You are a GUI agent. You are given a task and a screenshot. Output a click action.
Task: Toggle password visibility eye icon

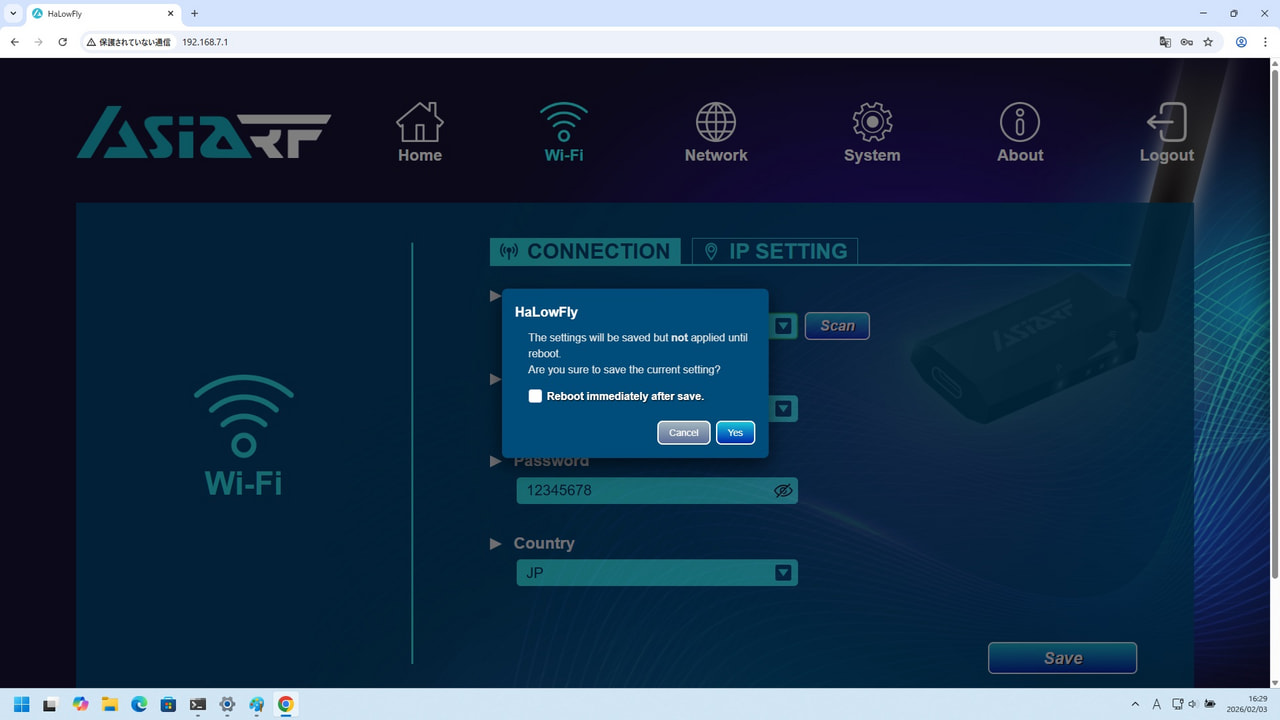783,491
